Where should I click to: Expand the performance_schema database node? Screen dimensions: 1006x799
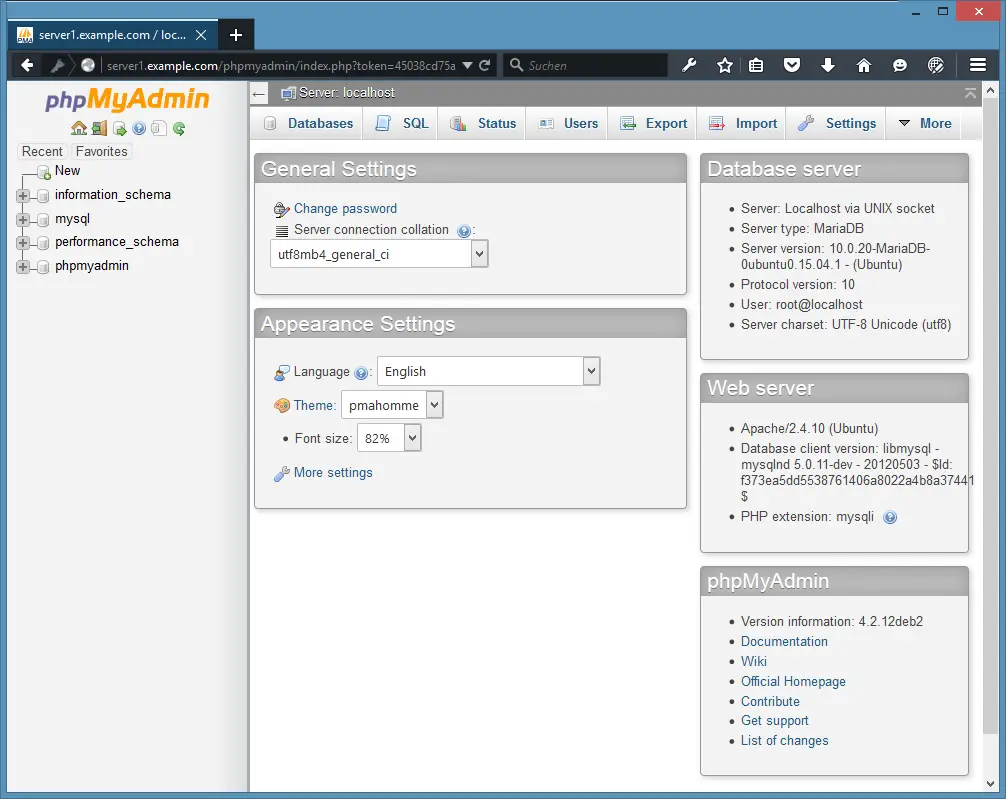tap(23, 243)
